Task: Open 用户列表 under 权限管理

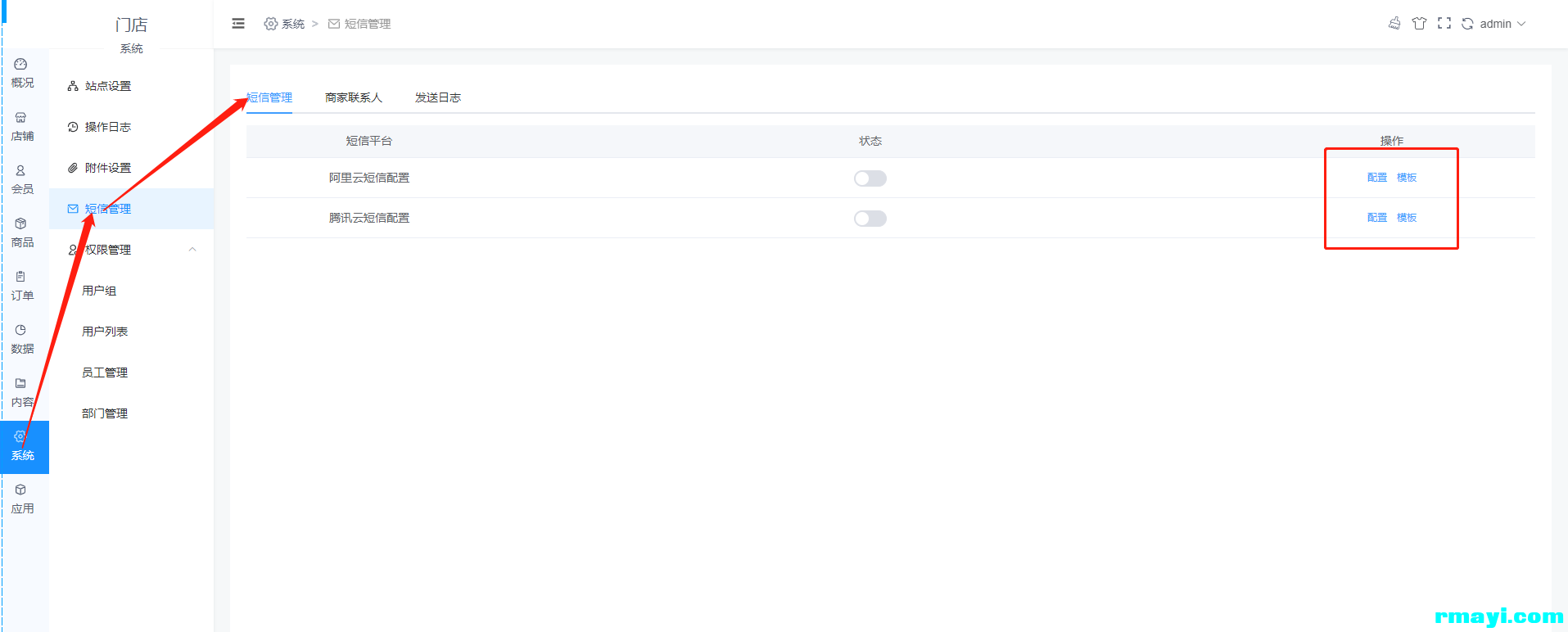Action: 105,332
